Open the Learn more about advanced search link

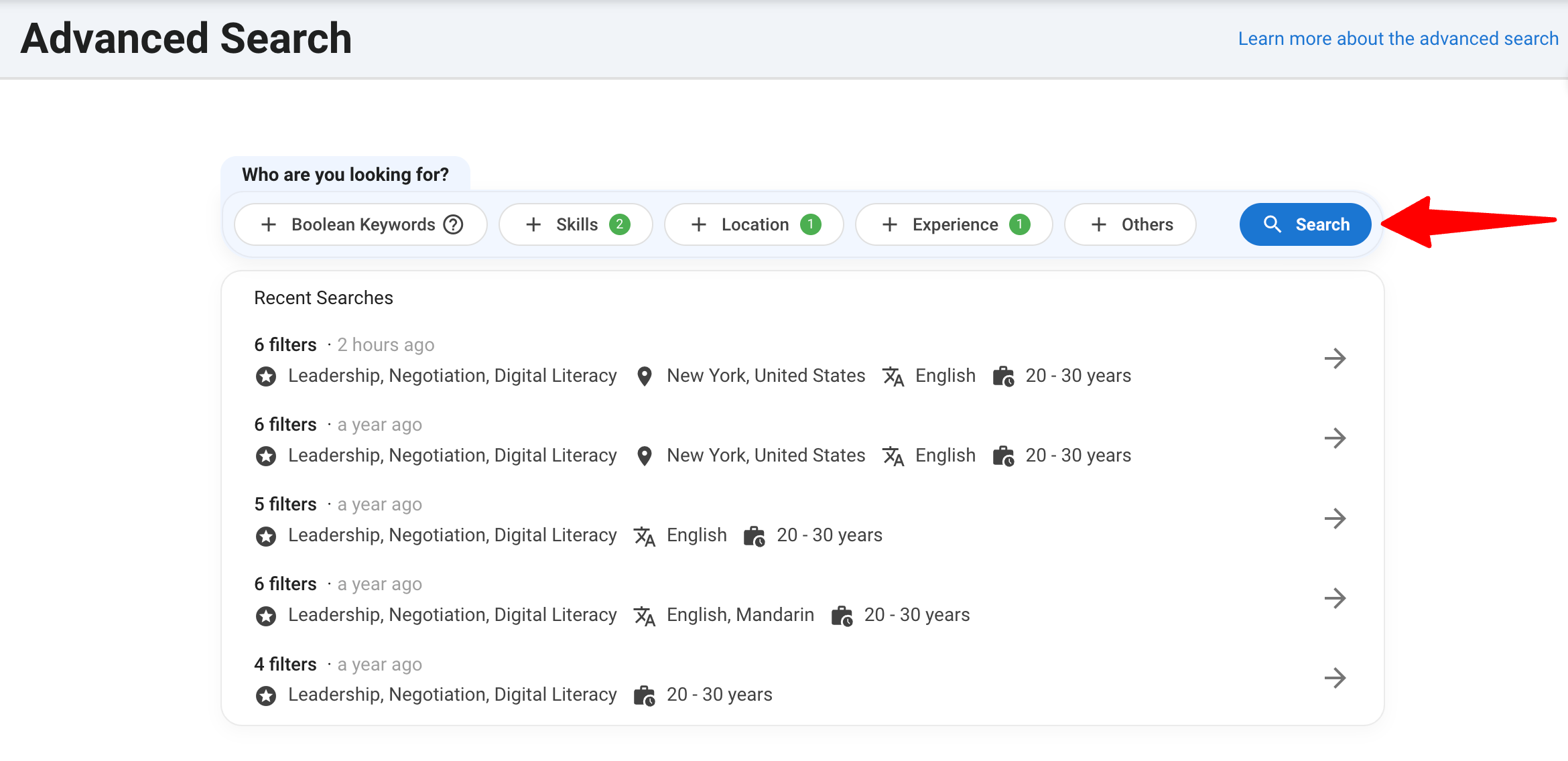coord(1398,39)
